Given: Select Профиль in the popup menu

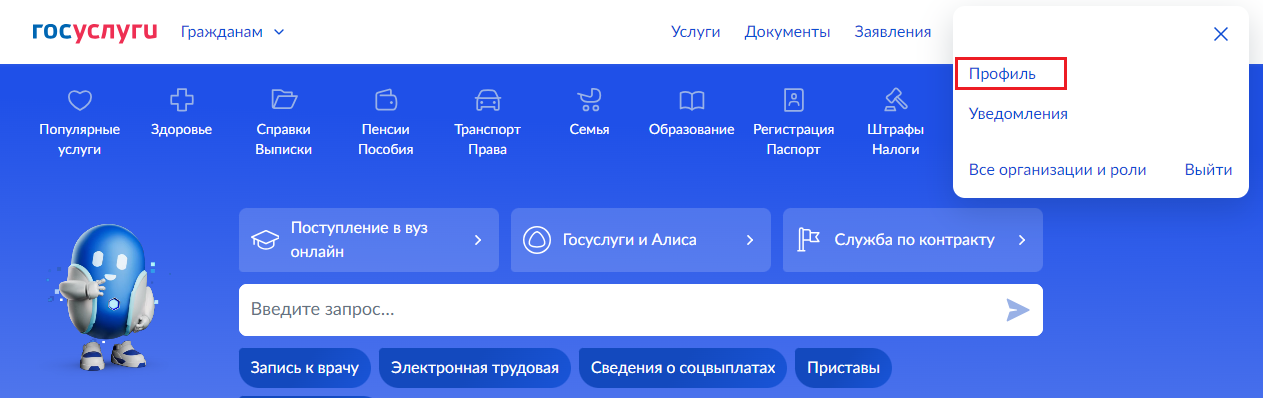Looking at the screenshot, I should [1002, 74].
